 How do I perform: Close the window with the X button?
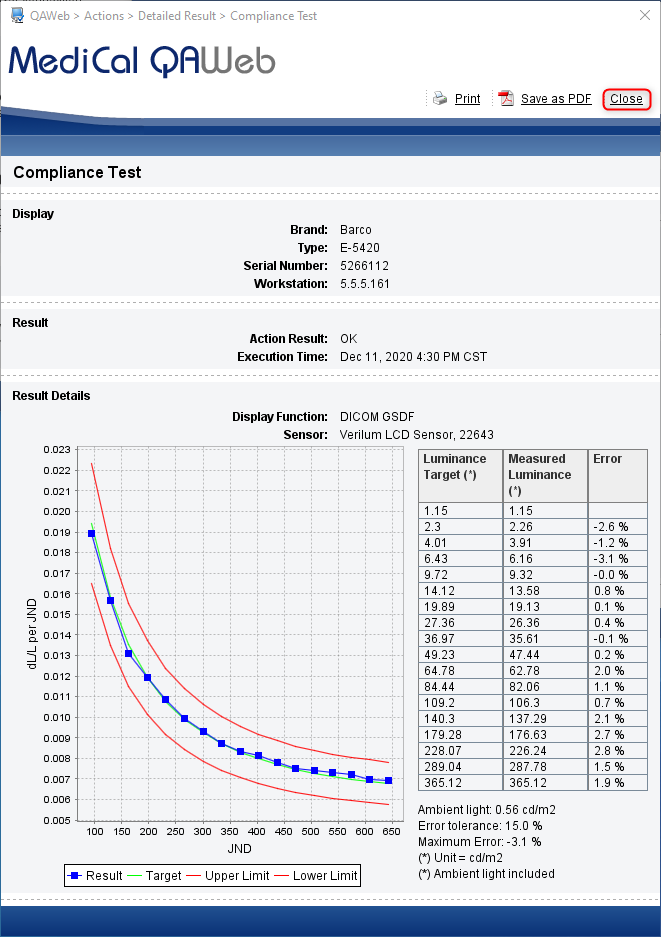point(645,16)
